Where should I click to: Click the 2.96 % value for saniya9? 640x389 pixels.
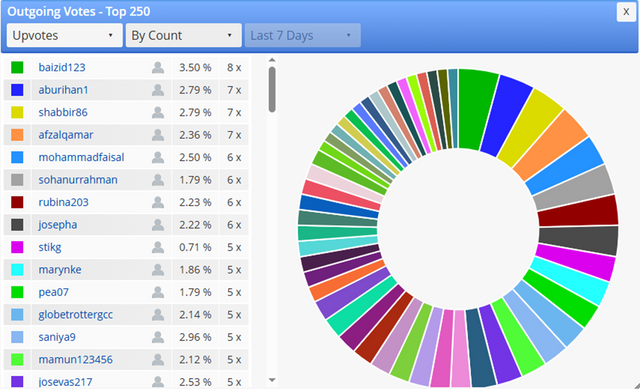[x=195, y=337]
